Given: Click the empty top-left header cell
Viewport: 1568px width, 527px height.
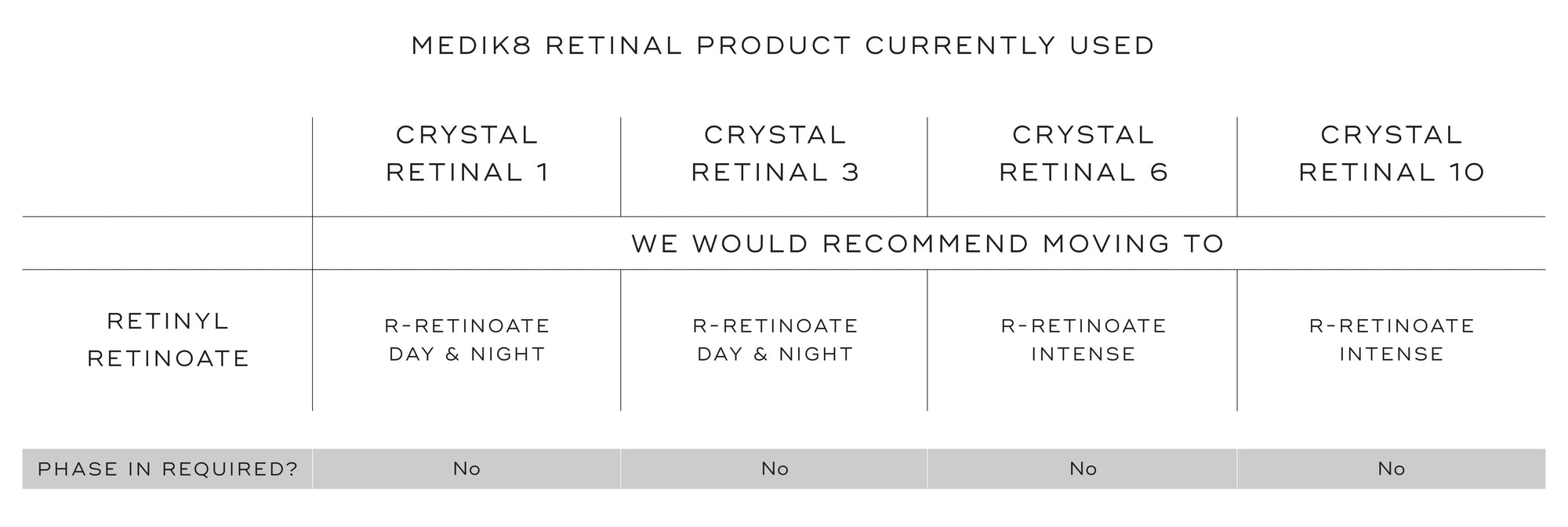Looking at the screenshot, I should point(168,166).
